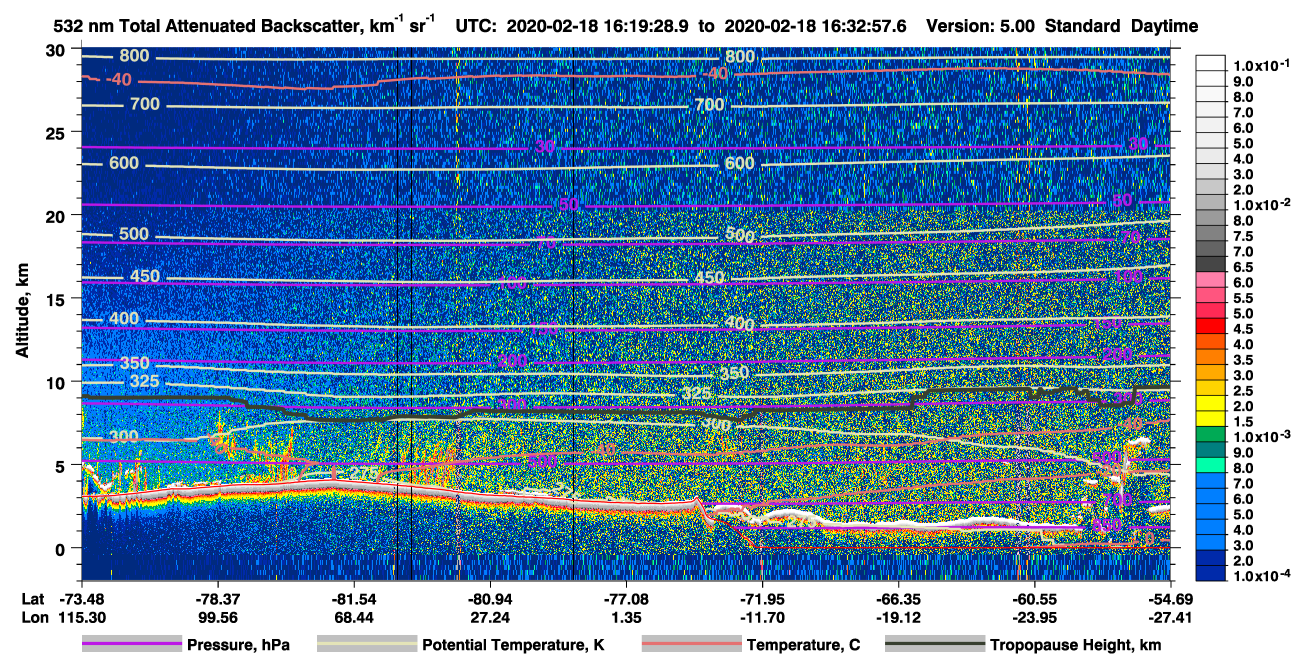Click the 'Potential Temperature, K' legend label
1300x667 pixels.
point(514,645)
